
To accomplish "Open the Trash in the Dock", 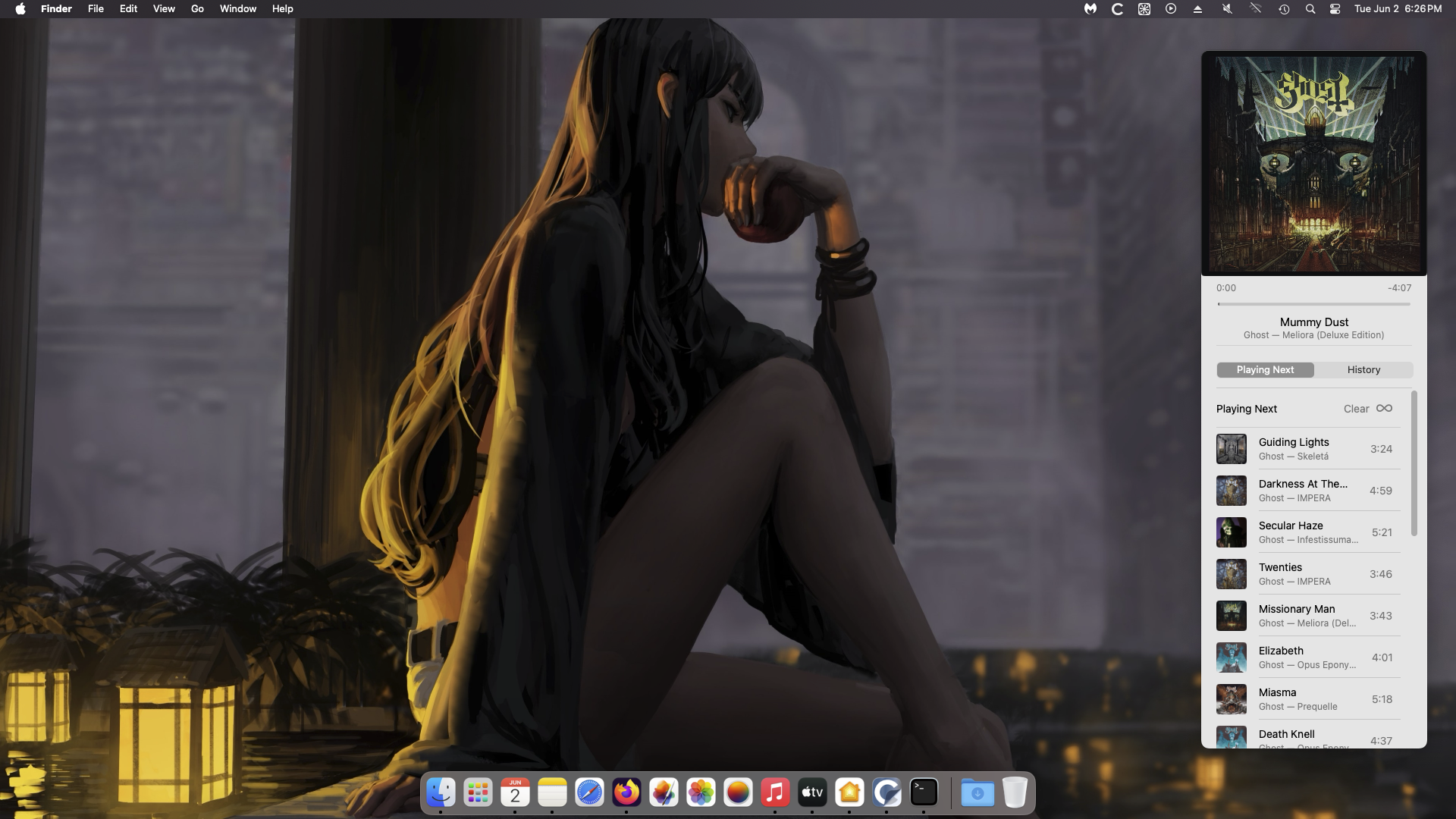I will tap(1015, 793).
